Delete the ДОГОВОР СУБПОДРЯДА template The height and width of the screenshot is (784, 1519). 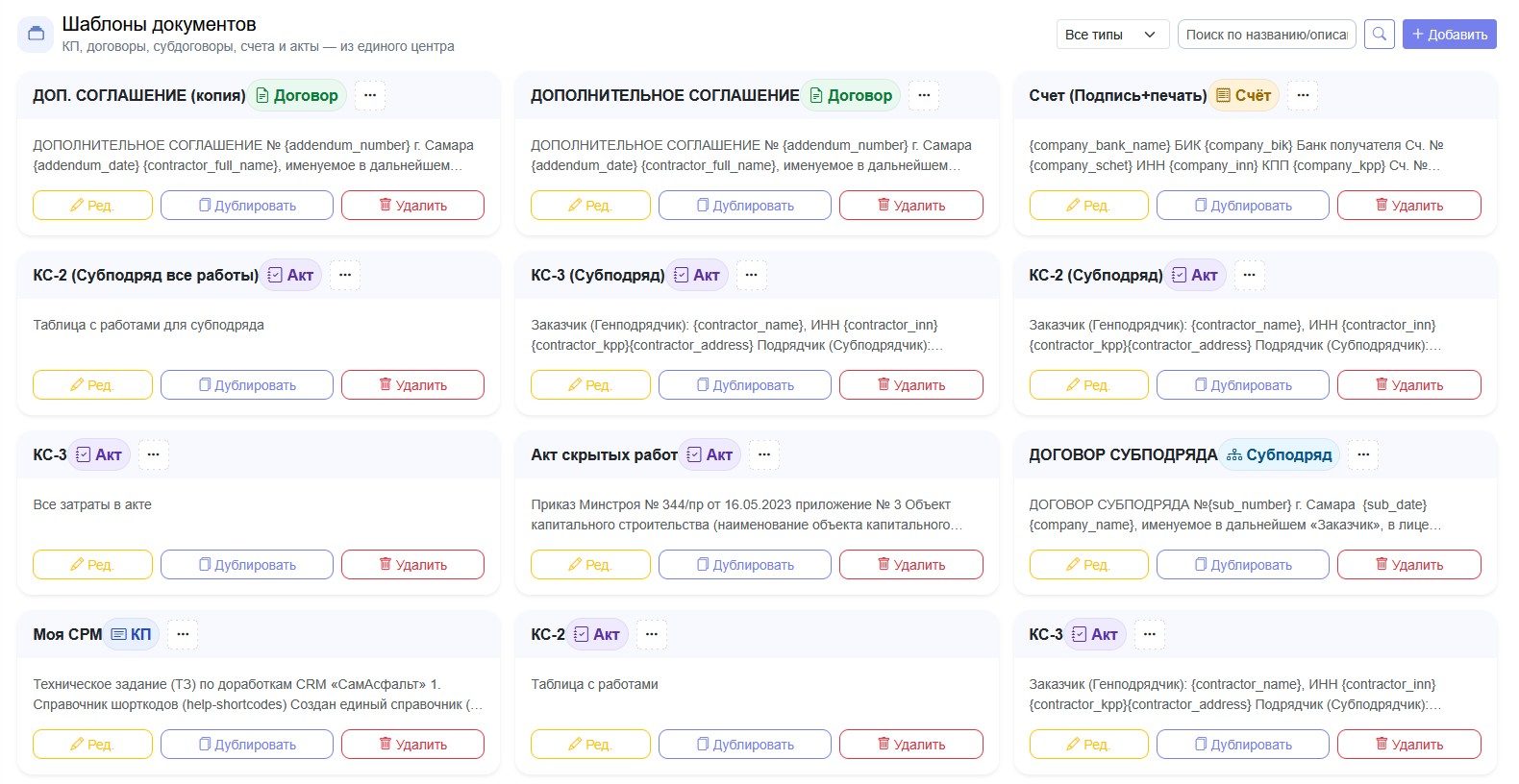(x=1408, y=564)
